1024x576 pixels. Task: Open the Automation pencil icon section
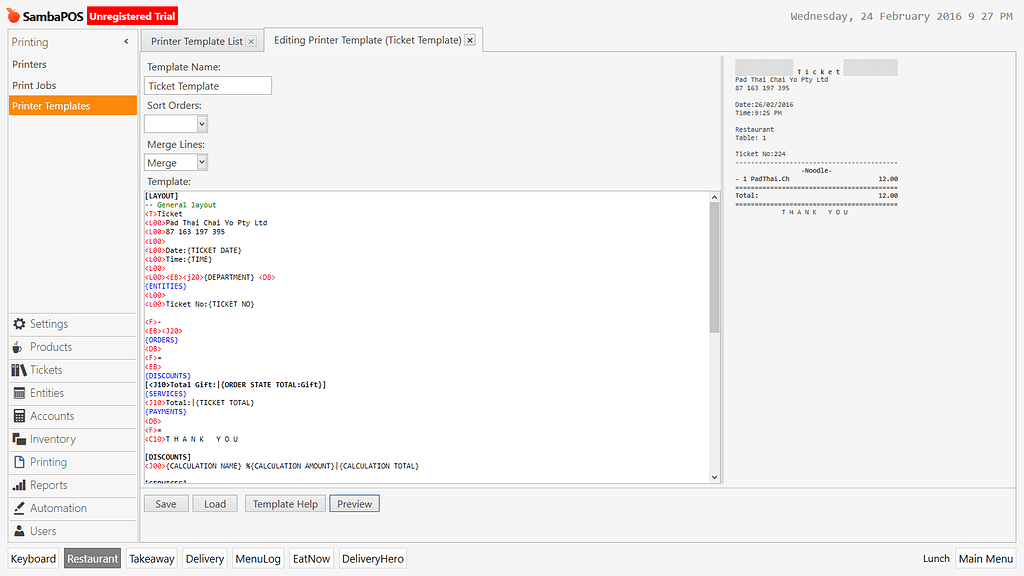(20, 508)
